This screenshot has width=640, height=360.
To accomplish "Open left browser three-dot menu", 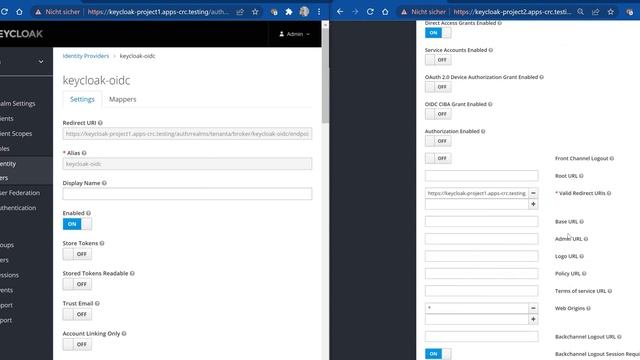I will [x=319, y=12].
